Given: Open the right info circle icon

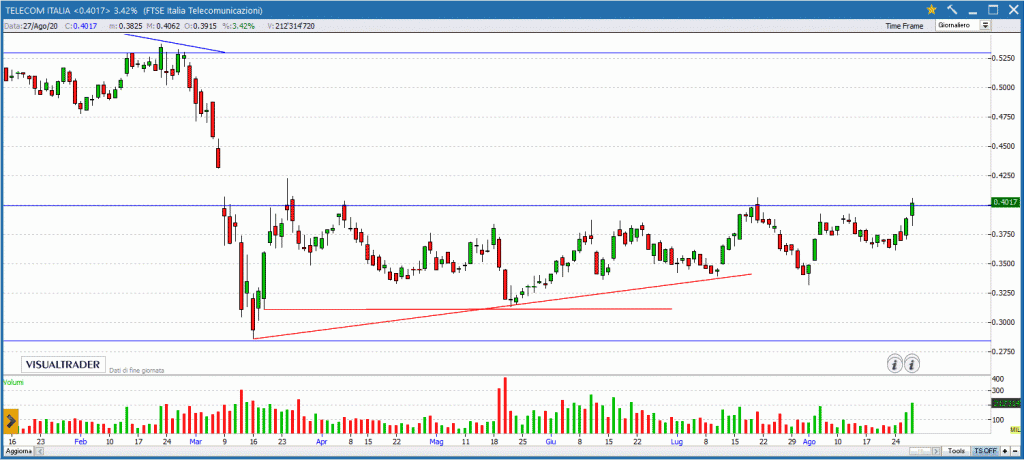Looking at the screenshot, I should coord(912,363).
